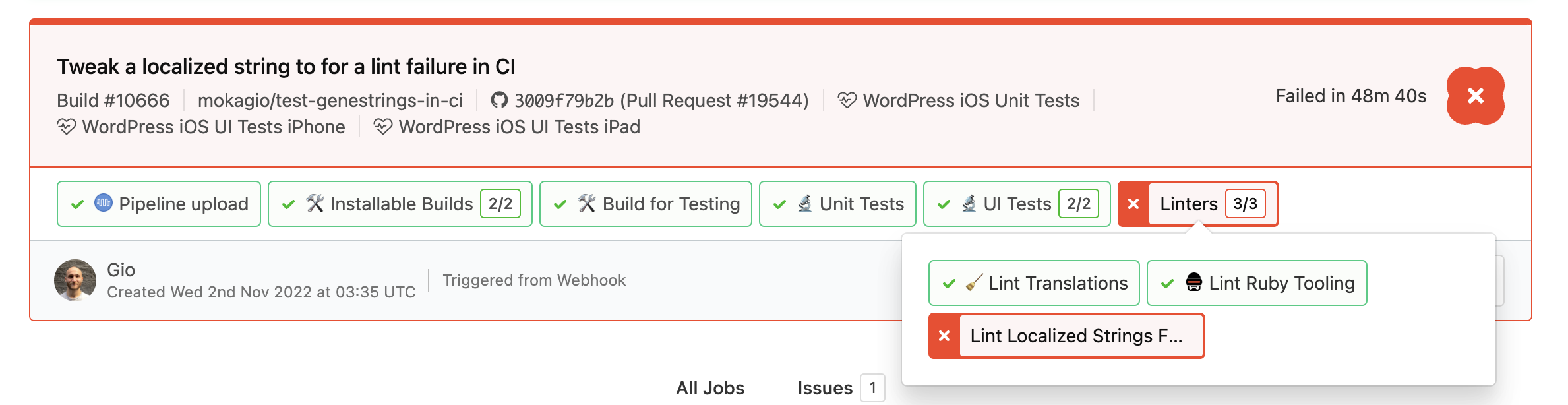The width and height of the screenshot is (1568, 405).
Task: Expand the UI Tests step group
Action: point(1017,204)
